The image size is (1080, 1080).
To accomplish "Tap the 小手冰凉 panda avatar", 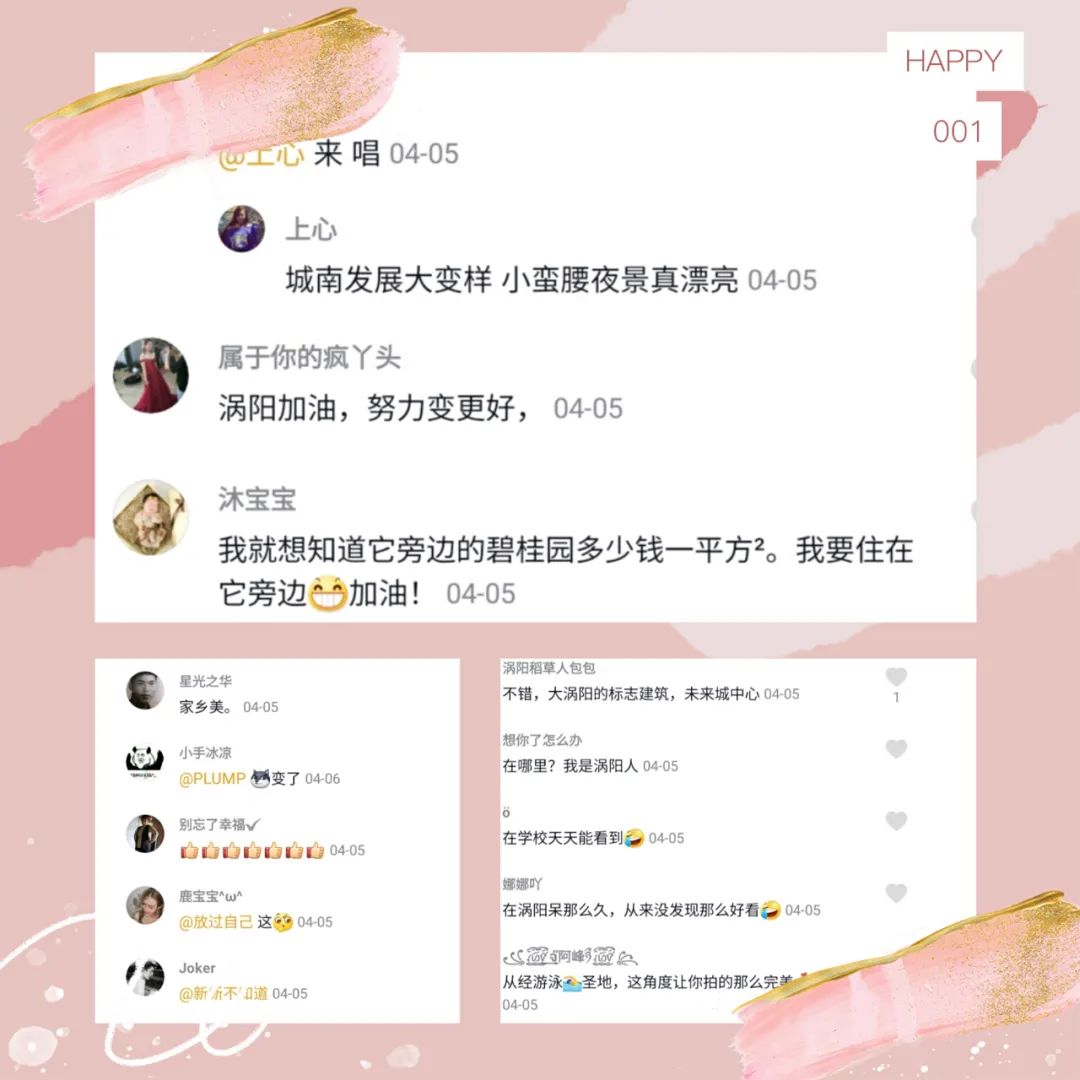I will [145, 762].
